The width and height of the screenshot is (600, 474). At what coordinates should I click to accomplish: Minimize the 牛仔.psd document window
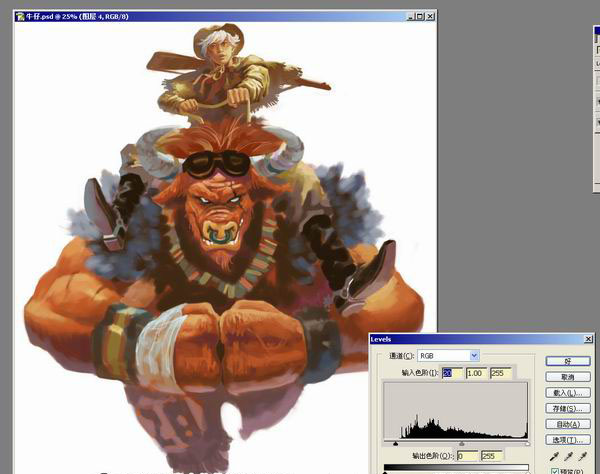tap(411, 16)
